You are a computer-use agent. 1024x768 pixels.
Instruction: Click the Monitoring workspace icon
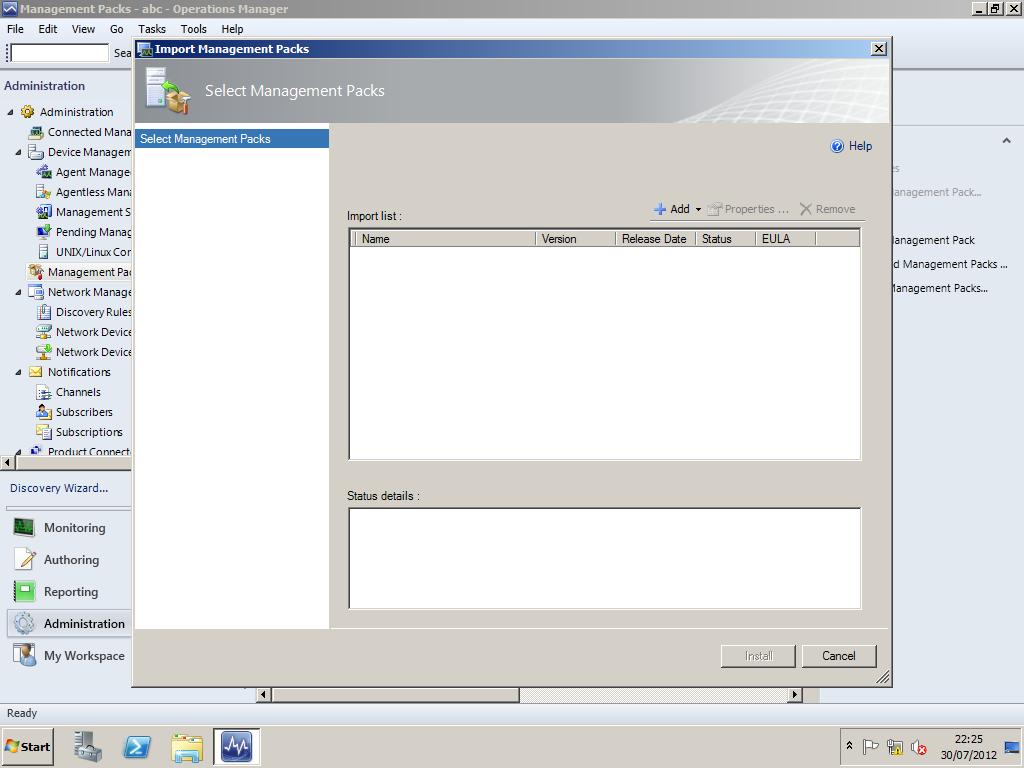24,528
